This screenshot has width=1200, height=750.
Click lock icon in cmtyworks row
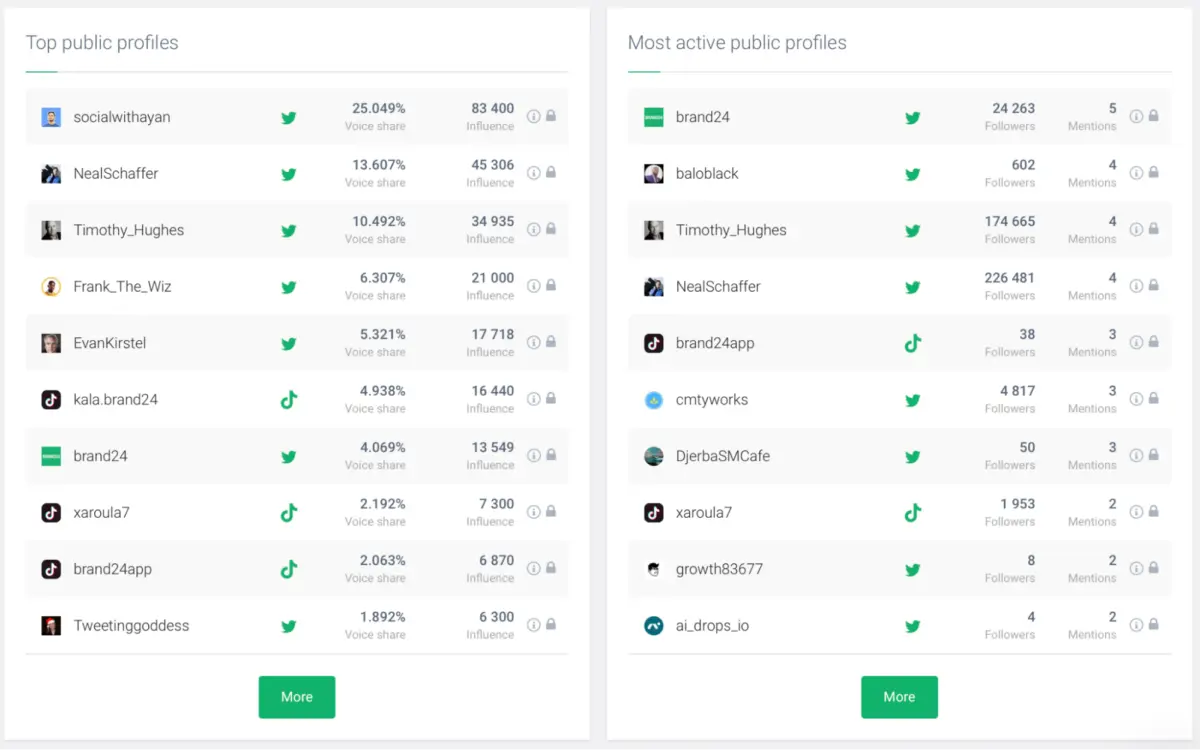coord(1153,398)
